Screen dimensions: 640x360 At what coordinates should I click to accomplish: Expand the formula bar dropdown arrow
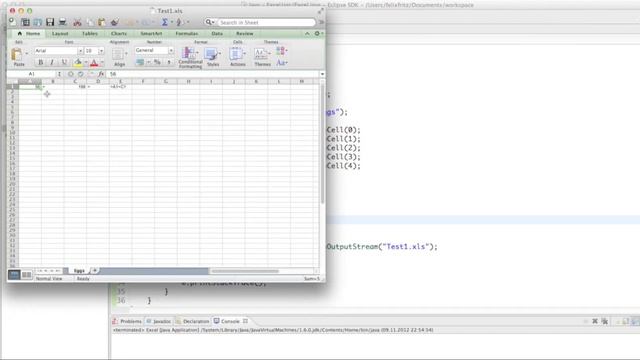[322, 74]
